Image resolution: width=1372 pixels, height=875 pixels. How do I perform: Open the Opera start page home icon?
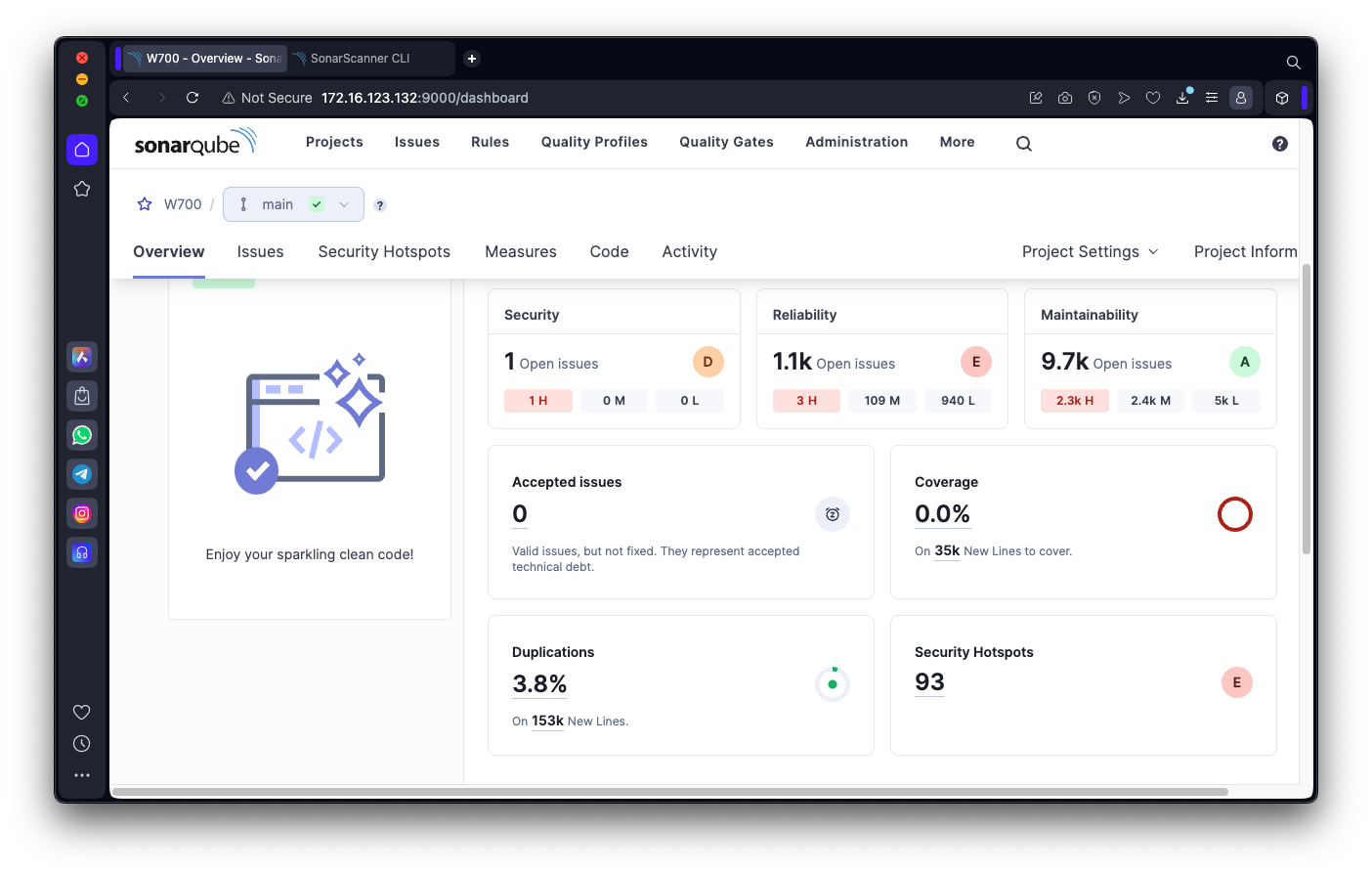point(82,150)
